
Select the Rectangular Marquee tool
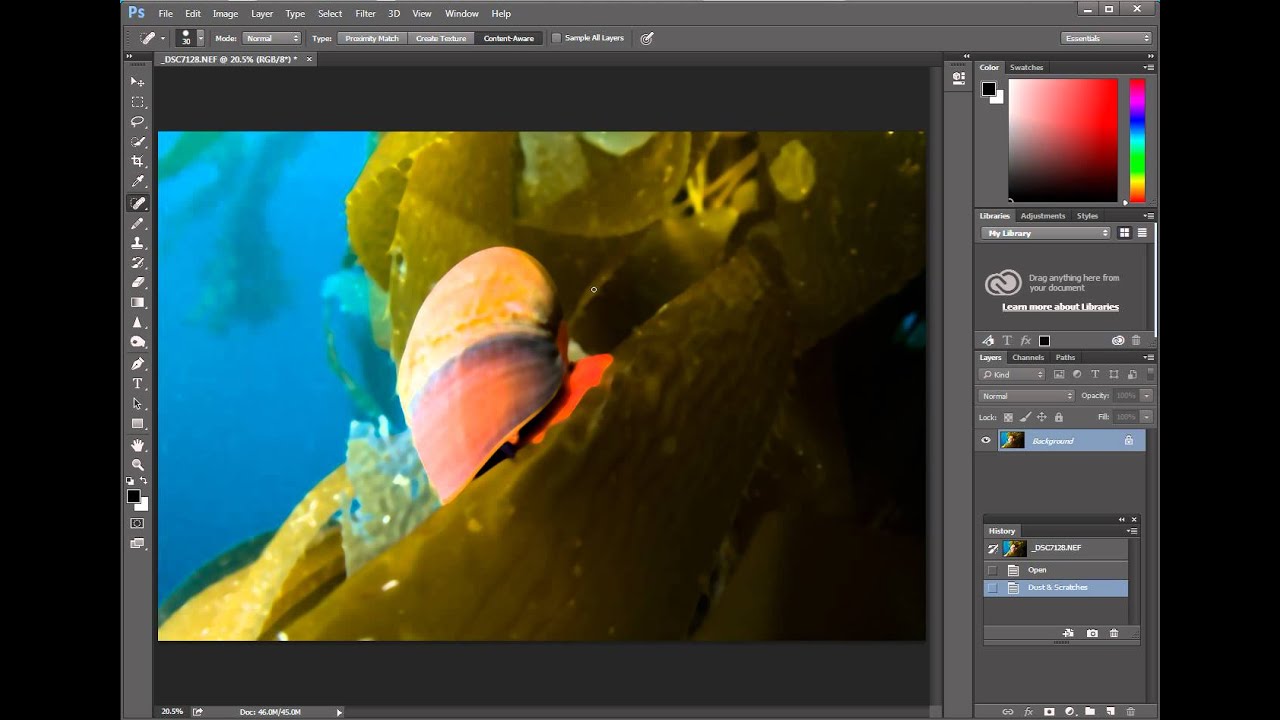tap(138, 102)
